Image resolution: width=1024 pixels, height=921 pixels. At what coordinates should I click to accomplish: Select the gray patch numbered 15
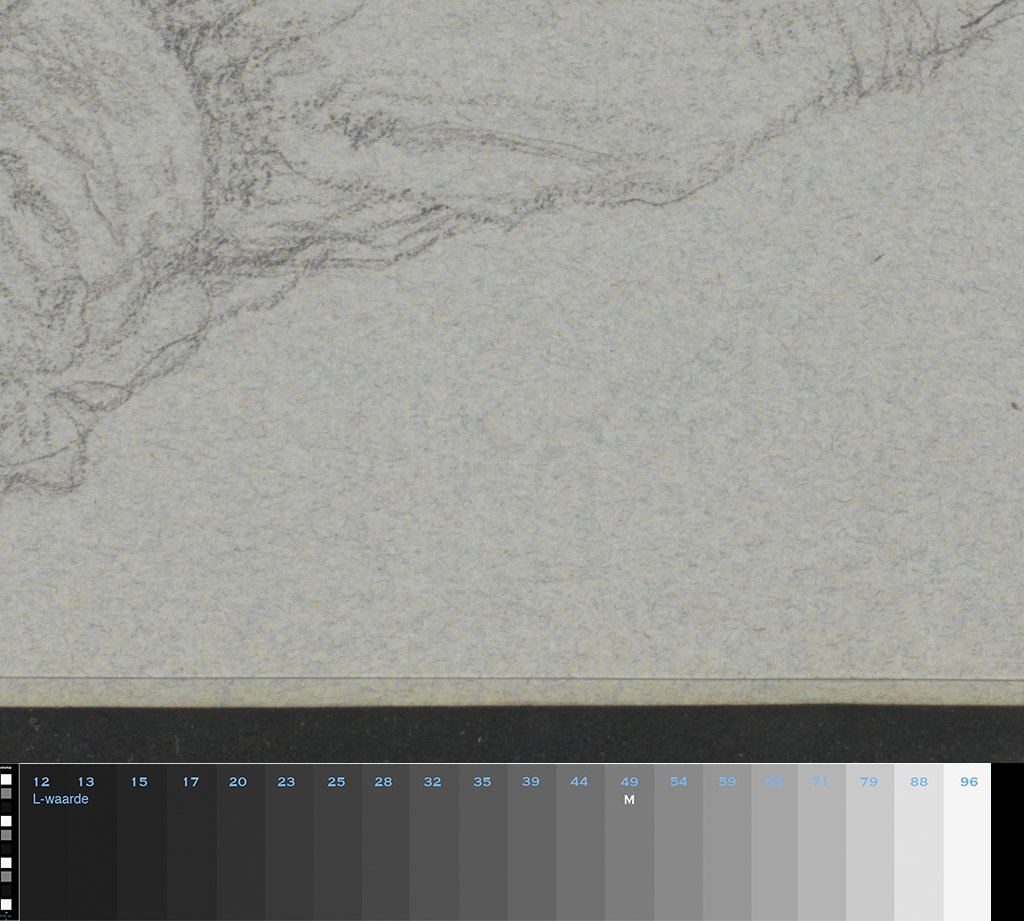tap(140, 850)
